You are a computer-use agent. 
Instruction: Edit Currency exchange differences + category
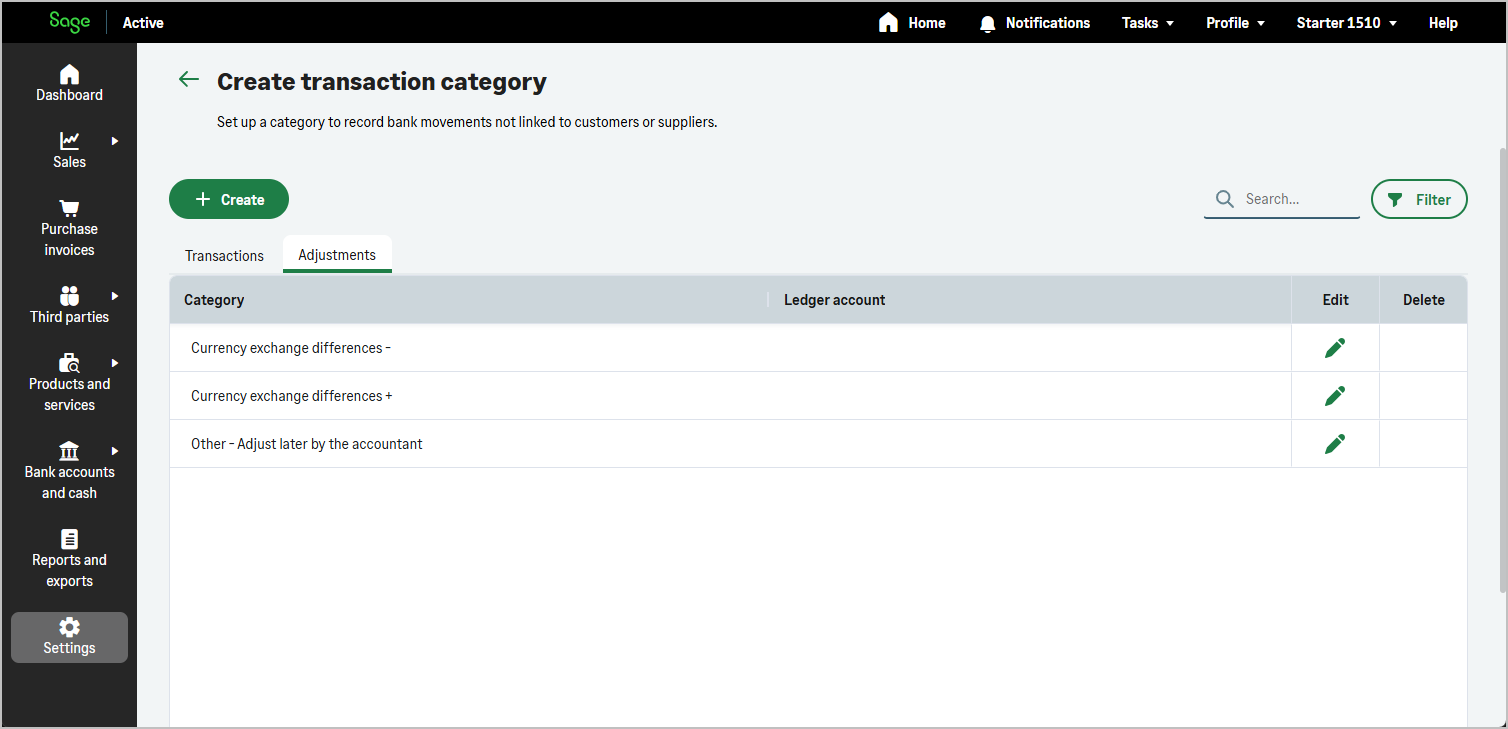point(1335,395)
